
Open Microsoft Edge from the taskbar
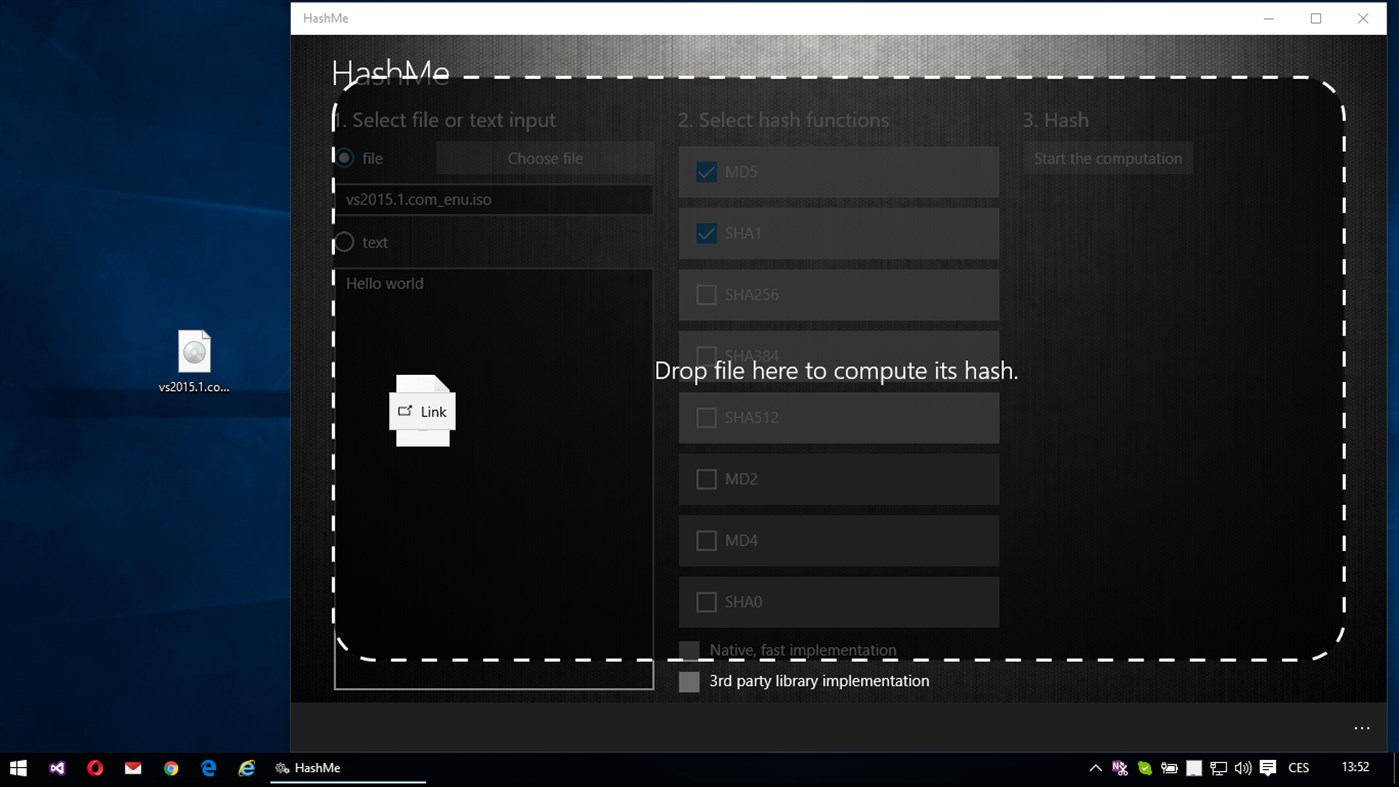tap(207, 768)
